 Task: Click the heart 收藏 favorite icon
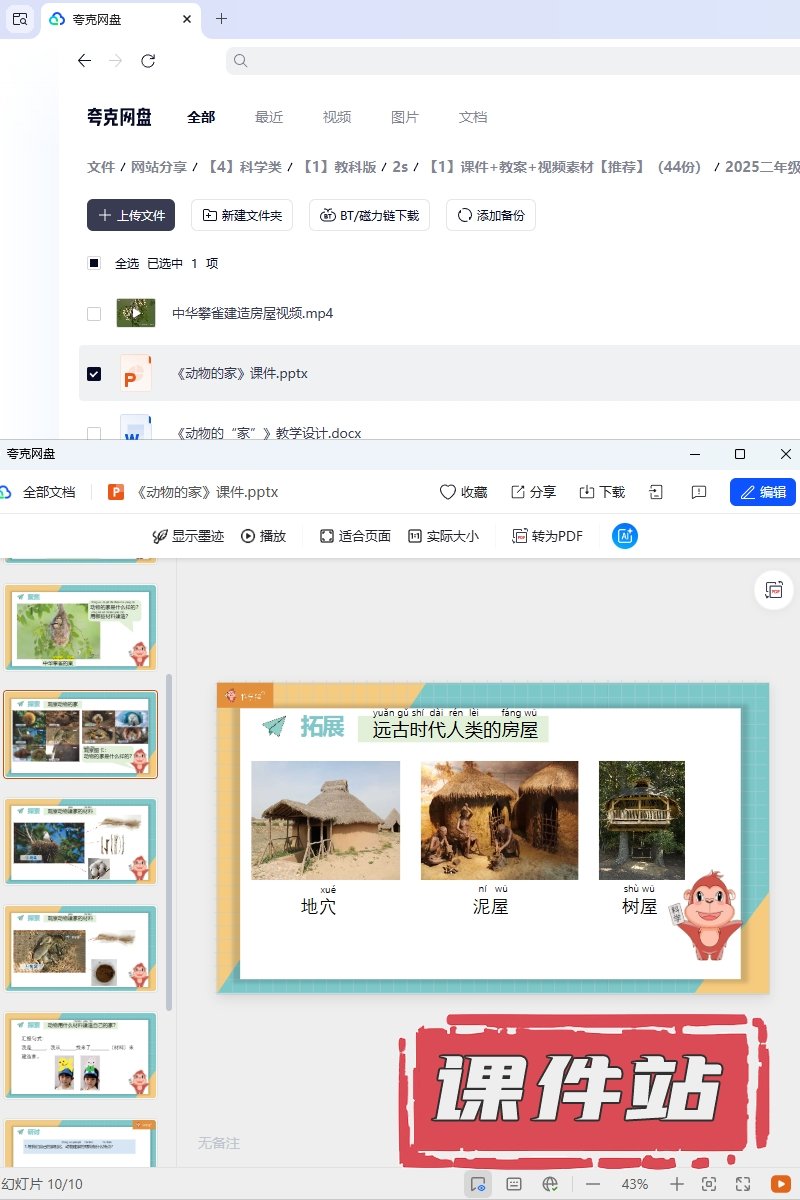[x=464, y=492]
